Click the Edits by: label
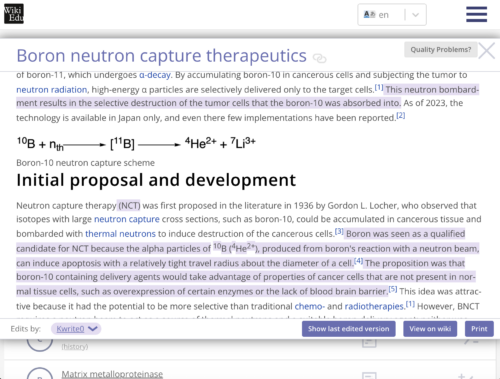This screenshot has height=379, width=500. pos(25,329)
